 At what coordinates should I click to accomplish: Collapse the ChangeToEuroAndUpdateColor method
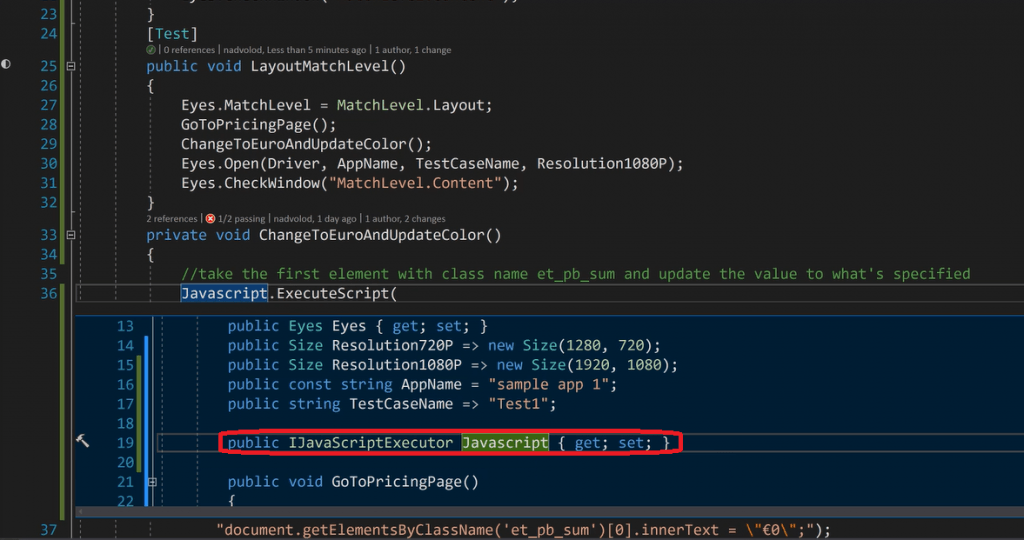tap(70, 235)
